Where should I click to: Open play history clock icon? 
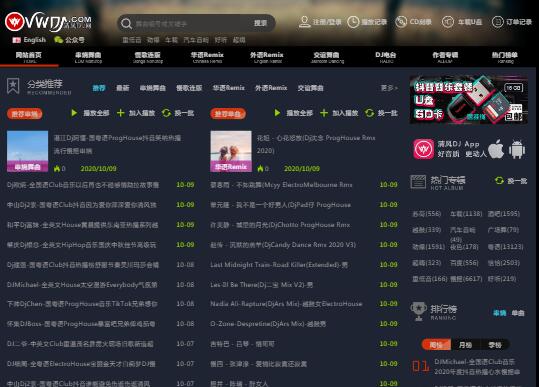pyautogui.click(x=353, y=22)
